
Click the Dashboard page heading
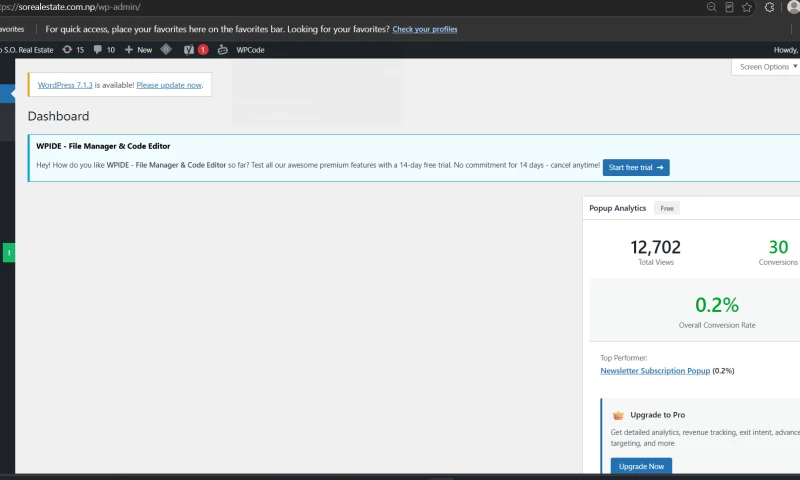(x=58, y=116)
